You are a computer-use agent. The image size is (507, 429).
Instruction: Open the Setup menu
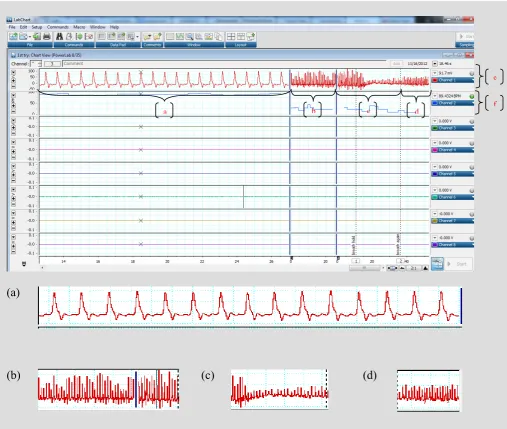click(37, 27)
